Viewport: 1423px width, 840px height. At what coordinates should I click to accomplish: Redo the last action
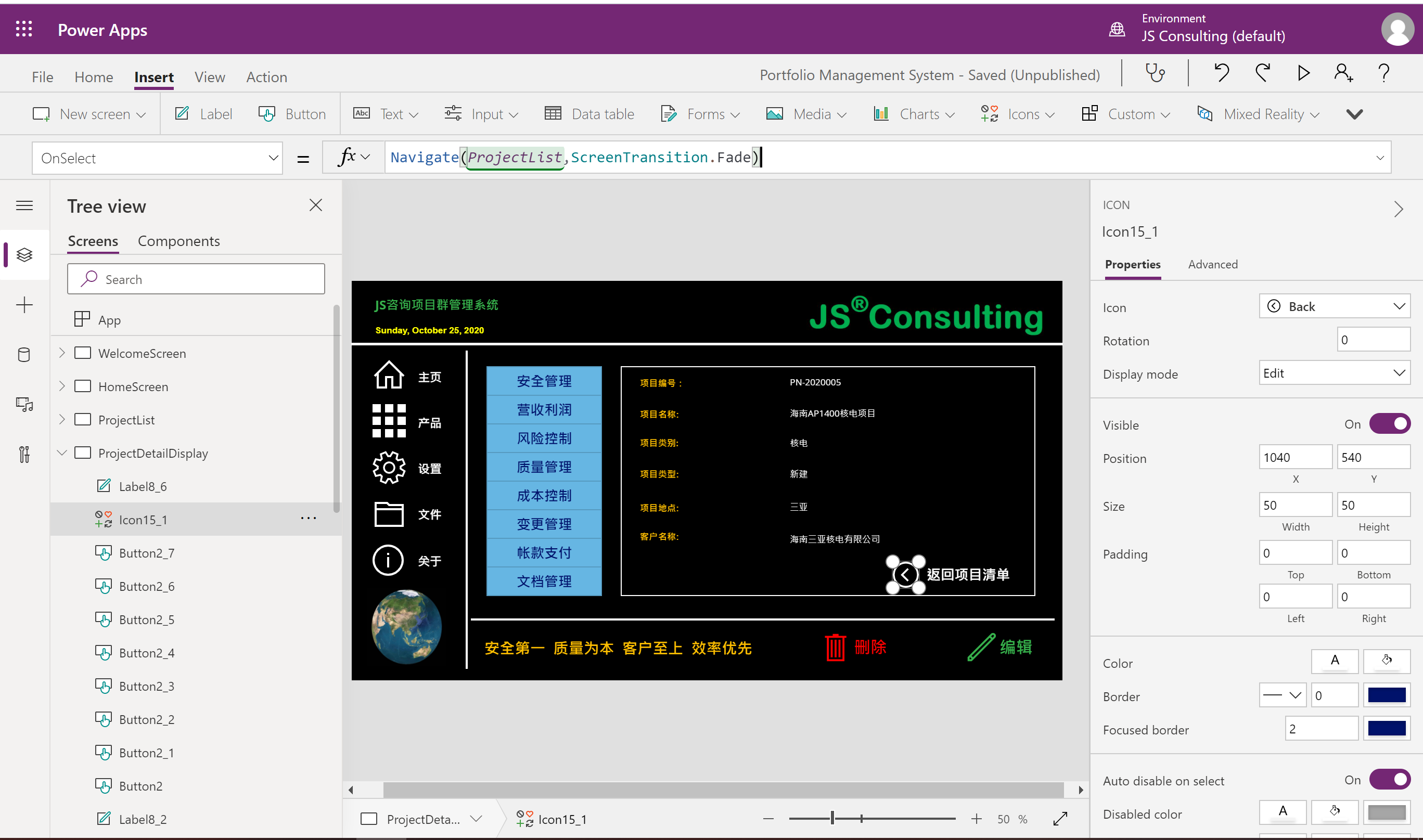[1262, 73]
